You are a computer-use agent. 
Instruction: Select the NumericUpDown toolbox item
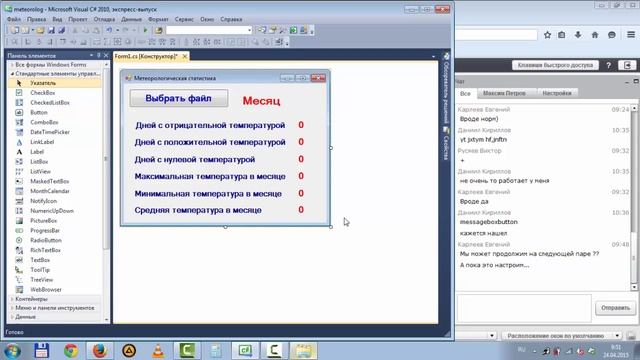52,211
